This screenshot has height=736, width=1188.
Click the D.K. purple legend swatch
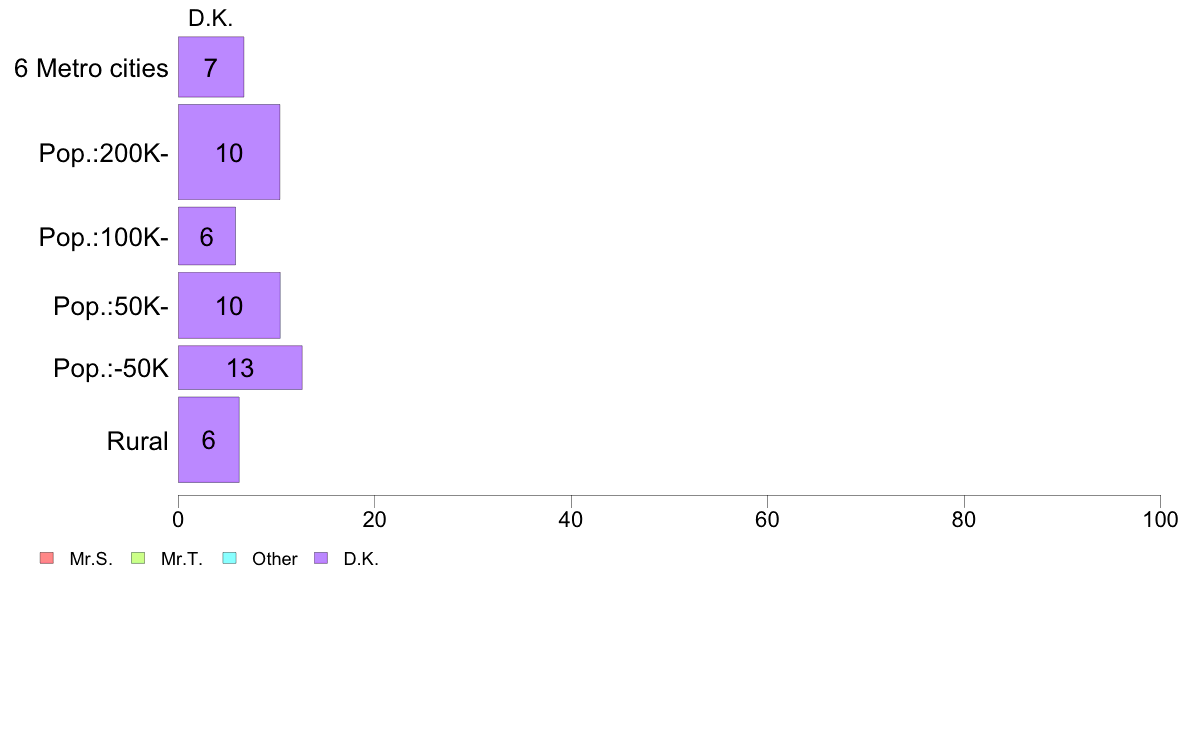tap(321, 558)
